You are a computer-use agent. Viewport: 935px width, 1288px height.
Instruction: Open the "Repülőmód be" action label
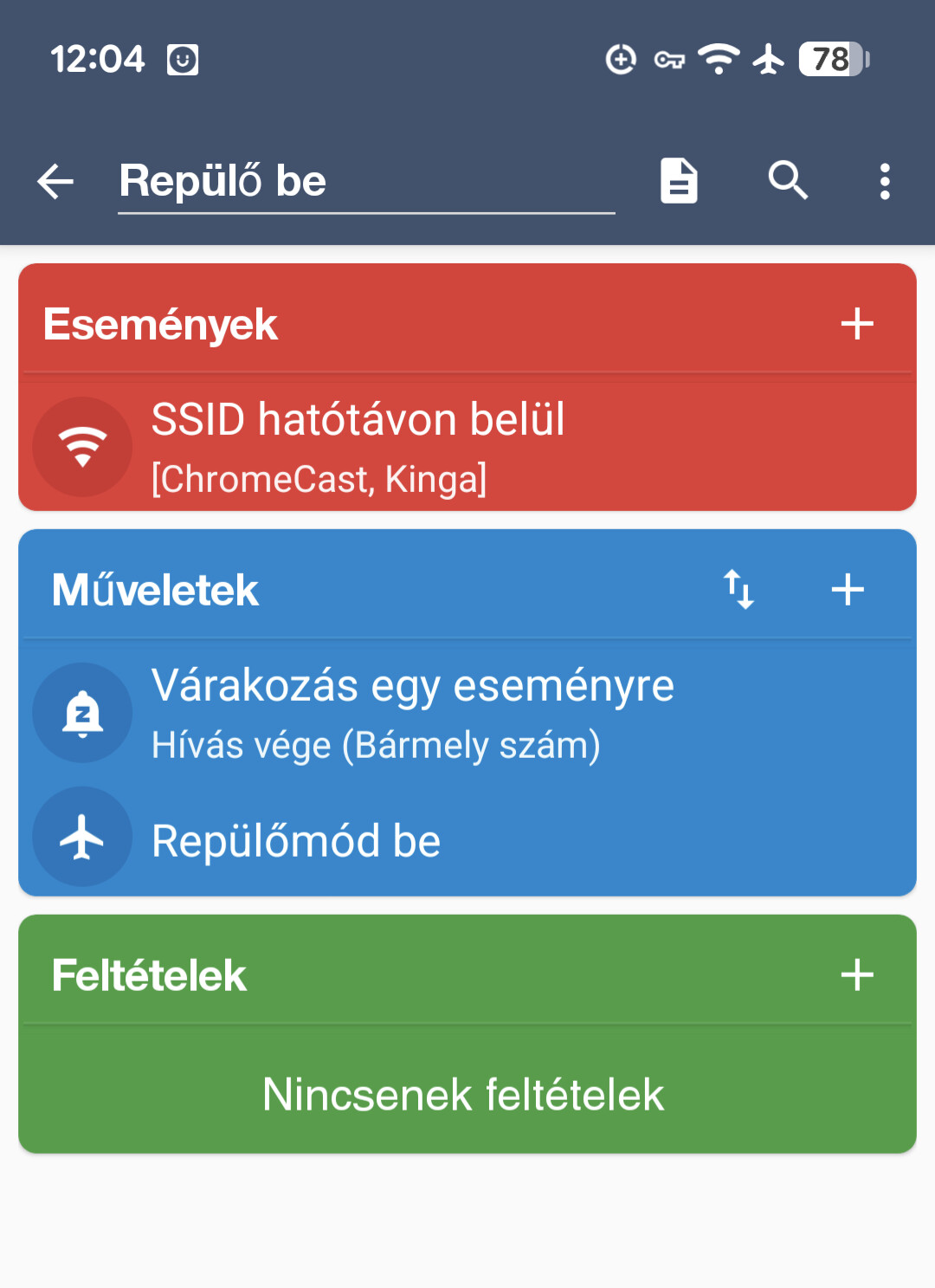point(296,841)
